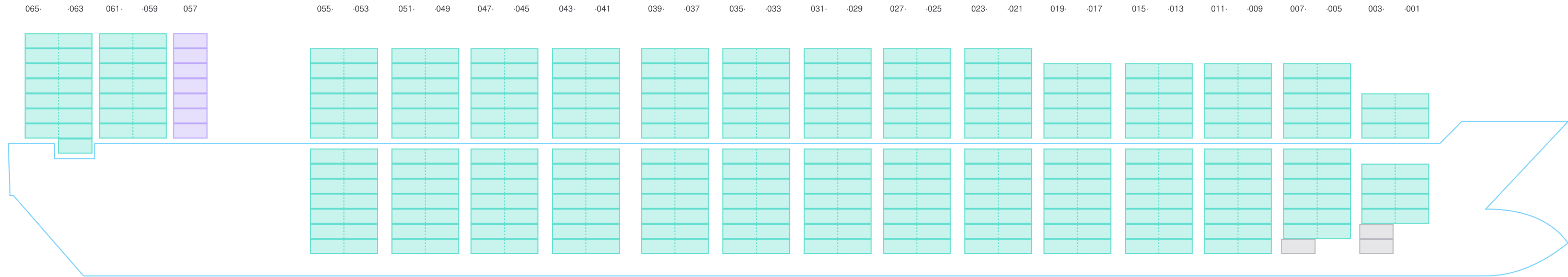Select above-deck block for bays 031-029
Viewport: 1568px width, 277px height.
coord(837,93)
